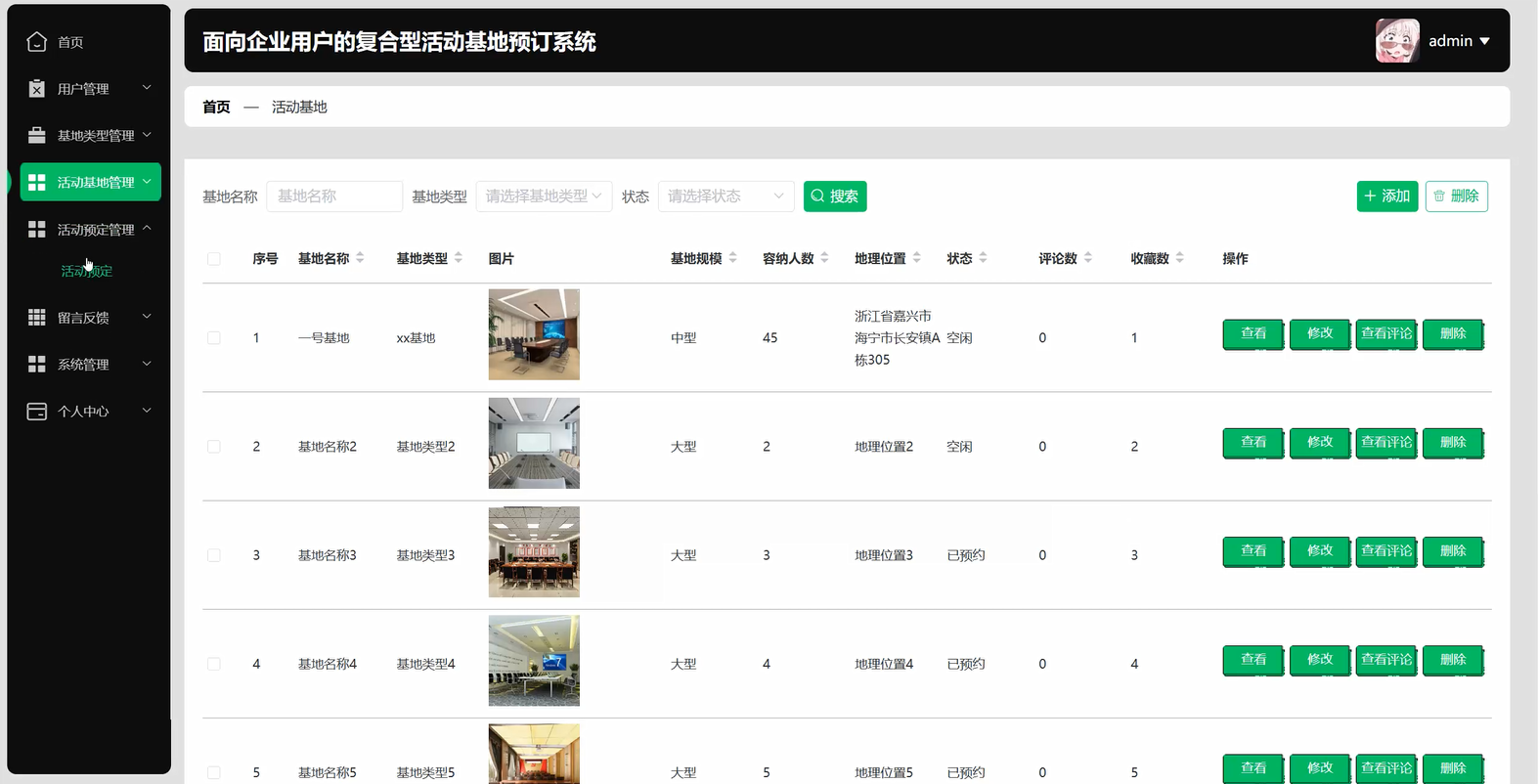The height and width of the screenshot is (784, 1538).
Task: Check the row for 一号基地
Action: click(214, 338)
